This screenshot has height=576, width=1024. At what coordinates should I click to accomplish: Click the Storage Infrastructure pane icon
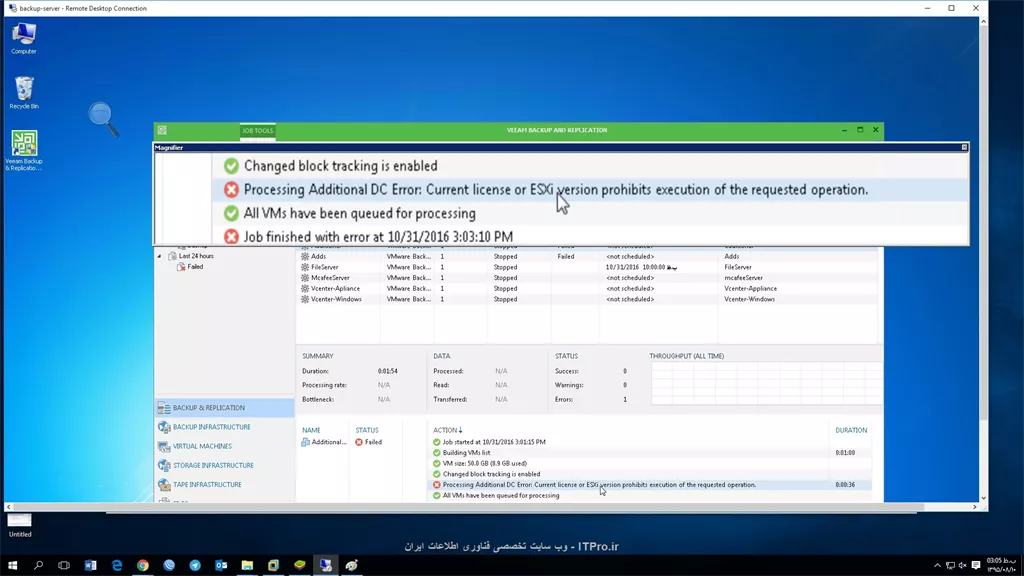(x=164, y=466)
